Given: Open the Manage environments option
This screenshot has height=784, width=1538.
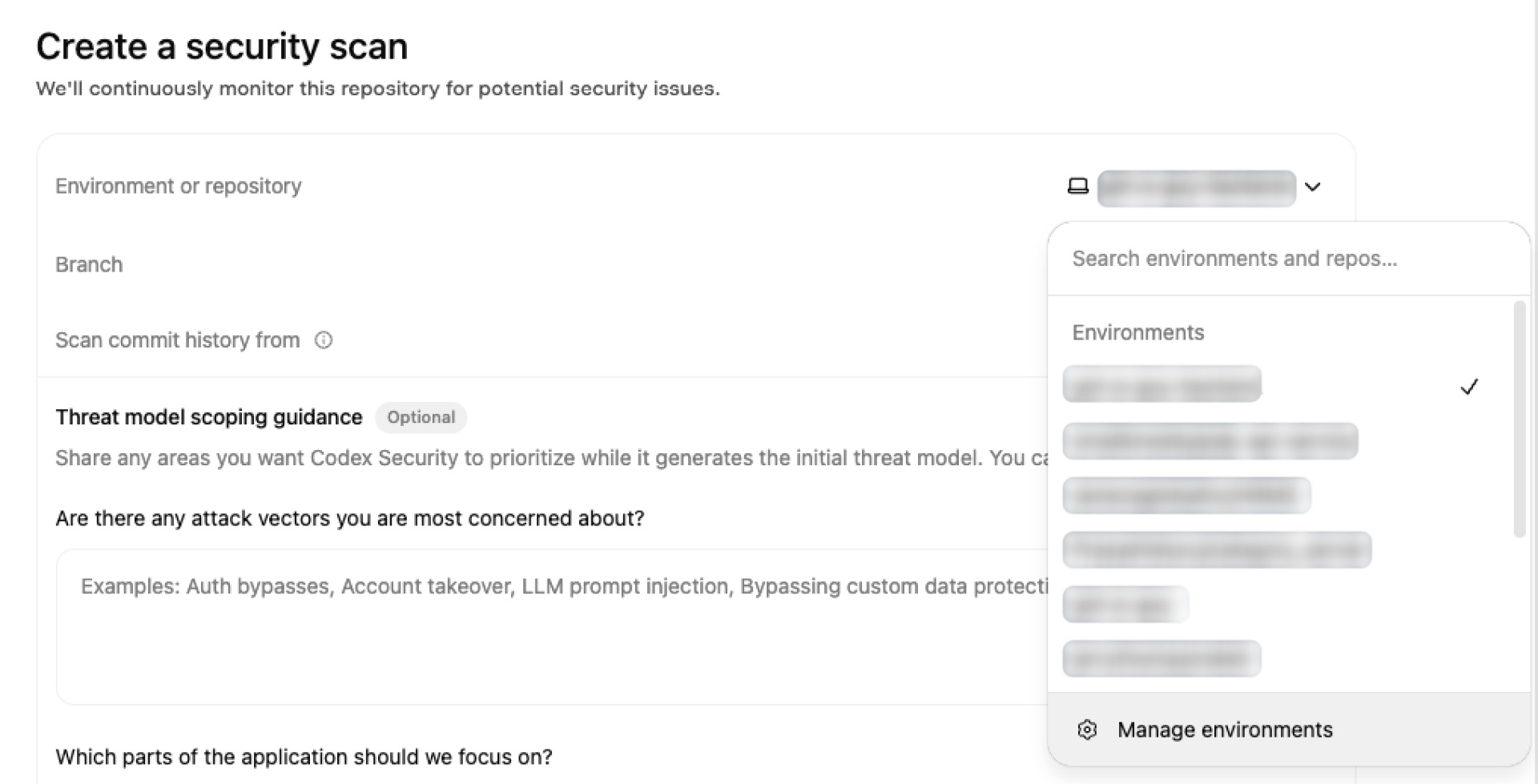Looking at the screenshot, I should pyautogui.click(x=1225, y=730).
